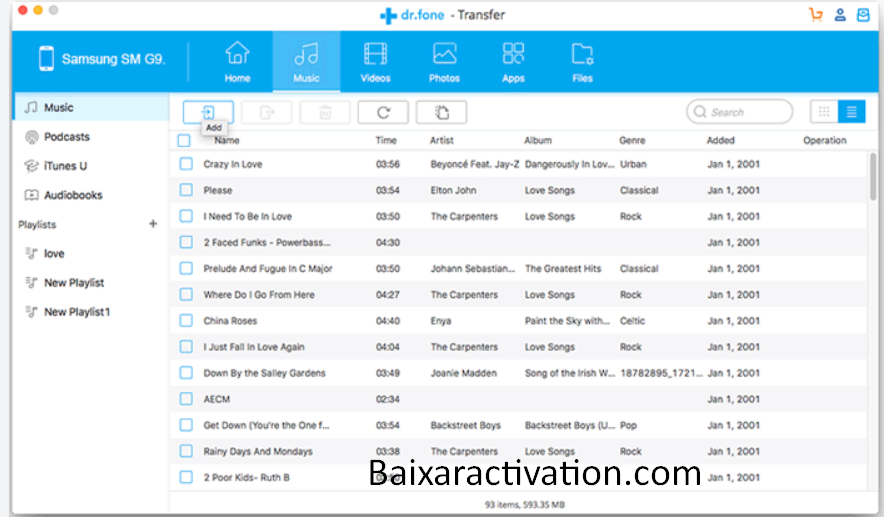Click the 'Celtic' genre cell
The image size is (884, 519).
[633, 321]
